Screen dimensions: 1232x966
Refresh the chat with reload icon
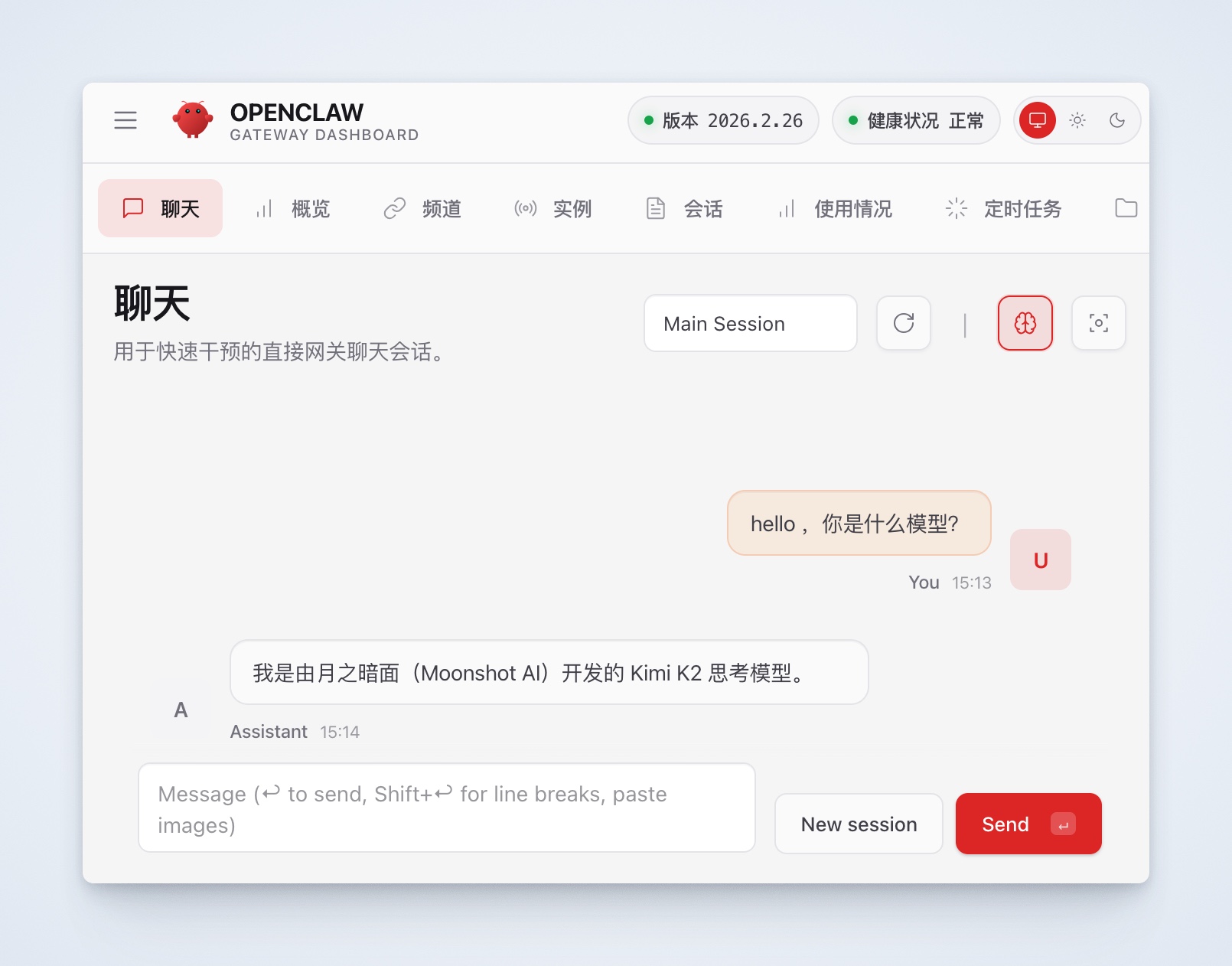904,323
